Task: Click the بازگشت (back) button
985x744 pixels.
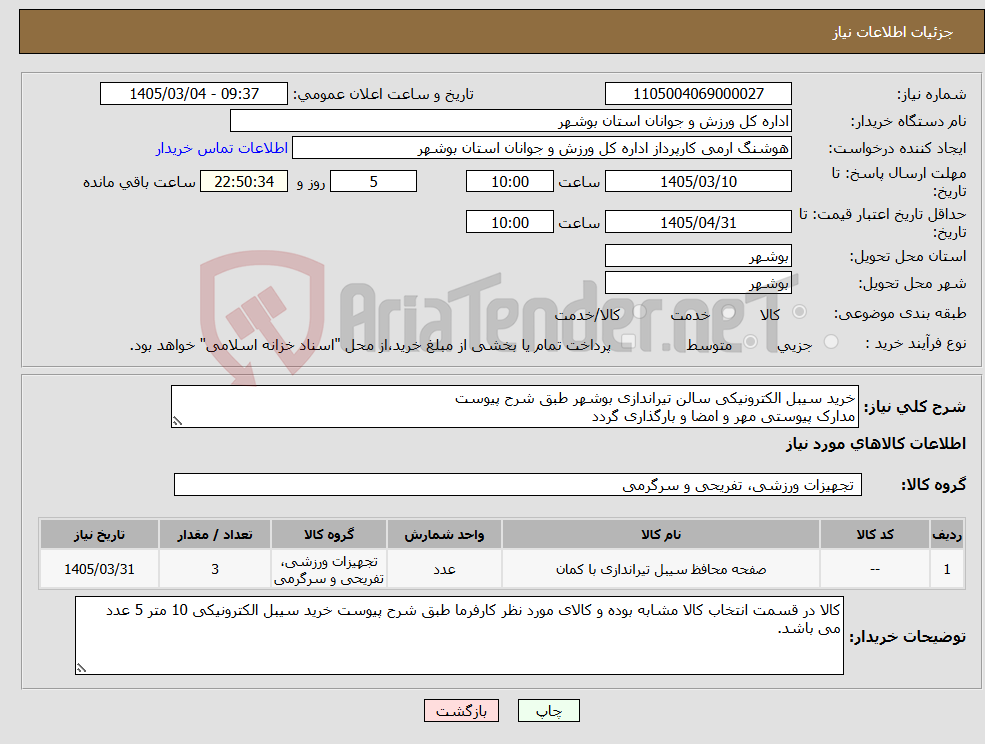Action: (x=461, y=711)
